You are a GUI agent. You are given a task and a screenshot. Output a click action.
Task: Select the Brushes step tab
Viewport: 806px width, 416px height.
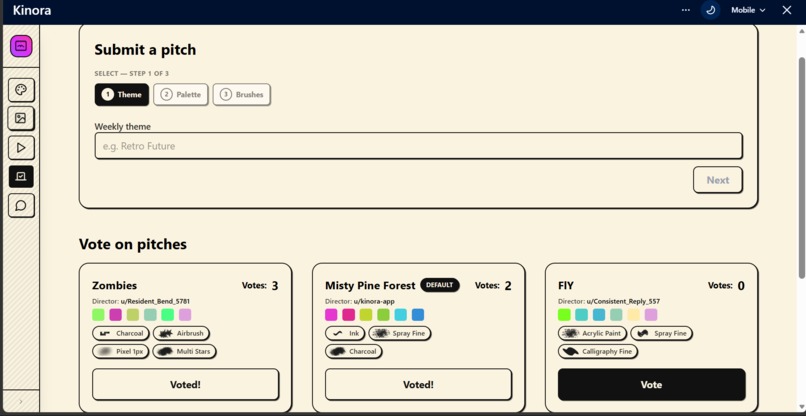pos(242,95)
